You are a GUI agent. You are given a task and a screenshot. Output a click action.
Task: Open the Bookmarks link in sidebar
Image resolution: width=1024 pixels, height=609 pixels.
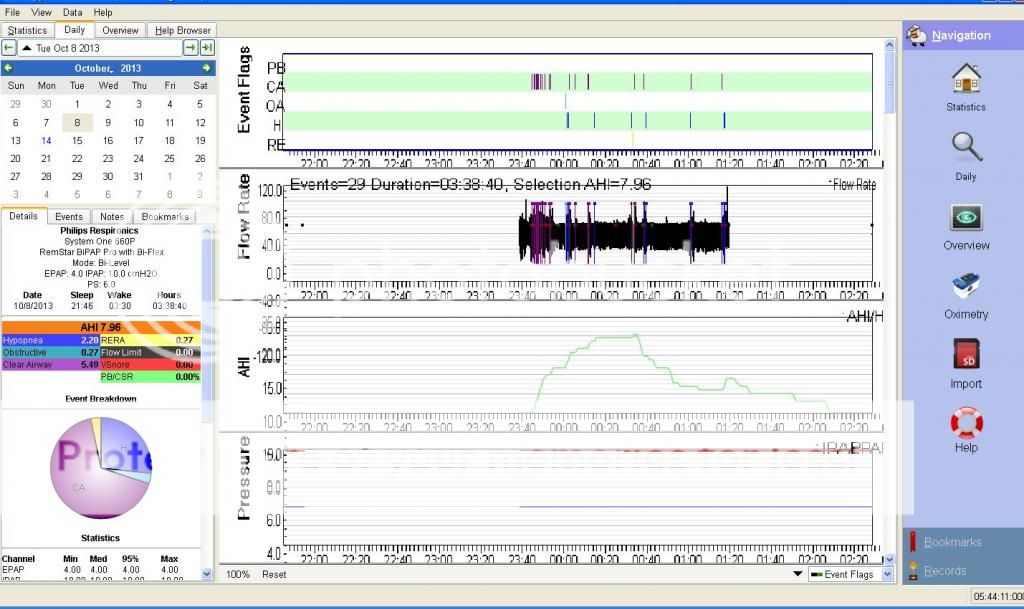click(x=952, y=542)
